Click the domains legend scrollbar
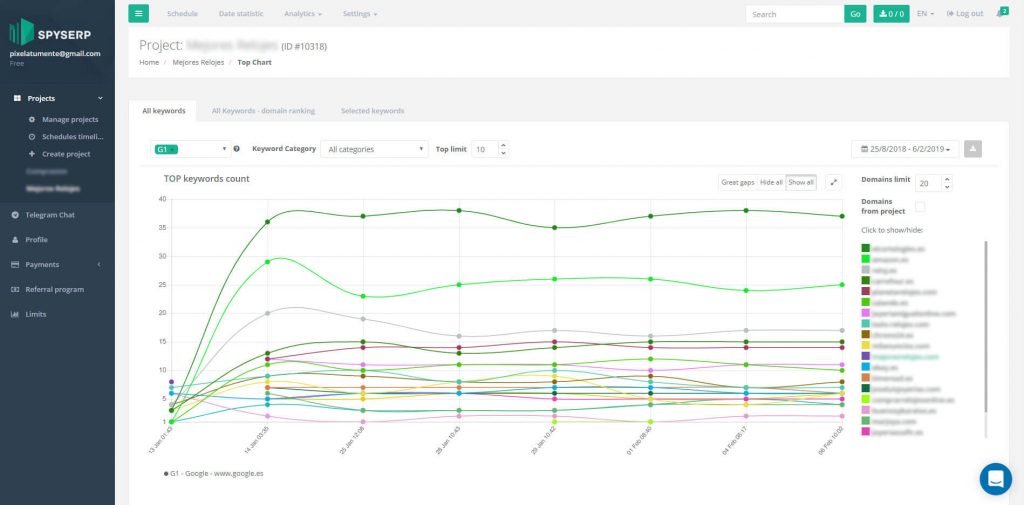 (x=985, y=327)
